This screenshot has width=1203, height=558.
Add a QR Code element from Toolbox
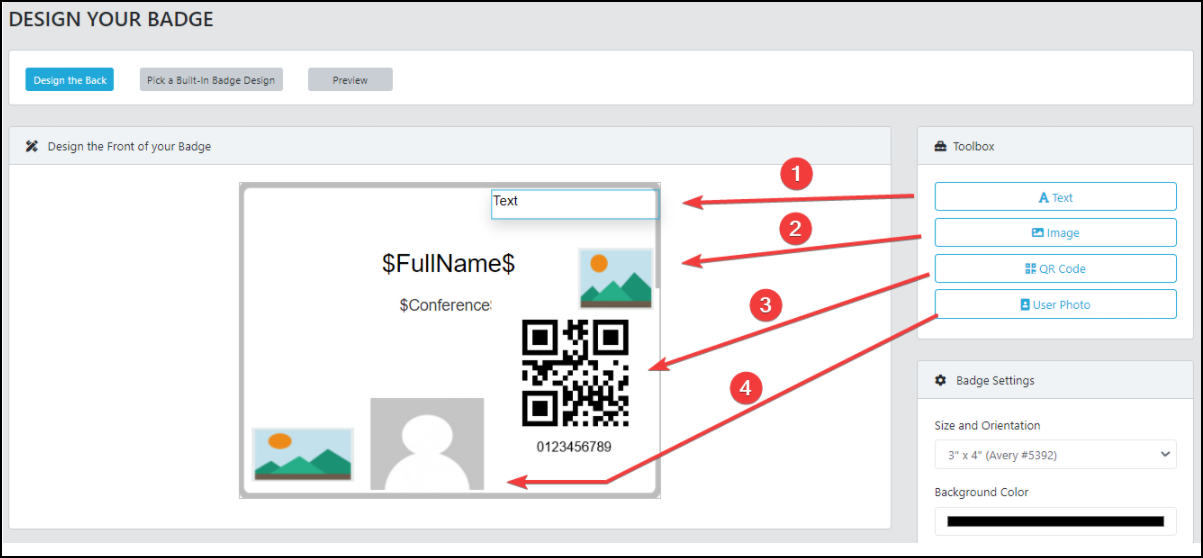pyautogui.click(x=1055, y=269)
